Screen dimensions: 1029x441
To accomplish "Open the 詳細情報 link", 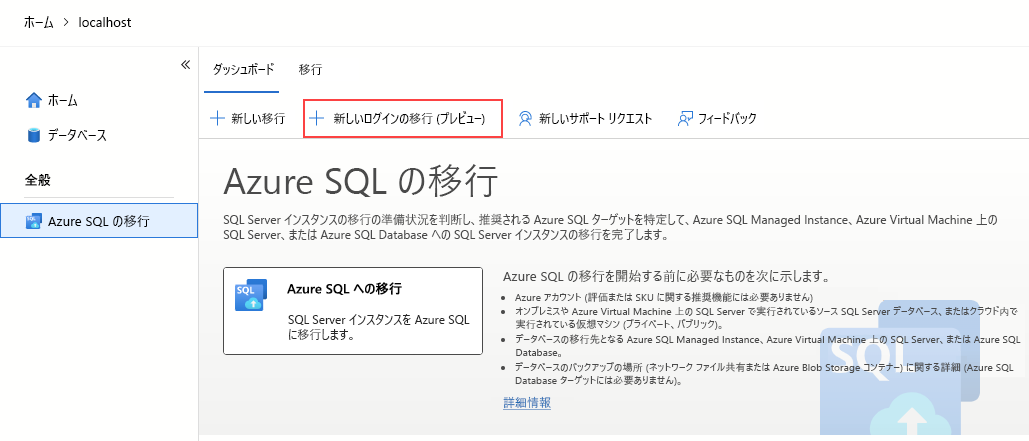I will (x=527, y=403).
